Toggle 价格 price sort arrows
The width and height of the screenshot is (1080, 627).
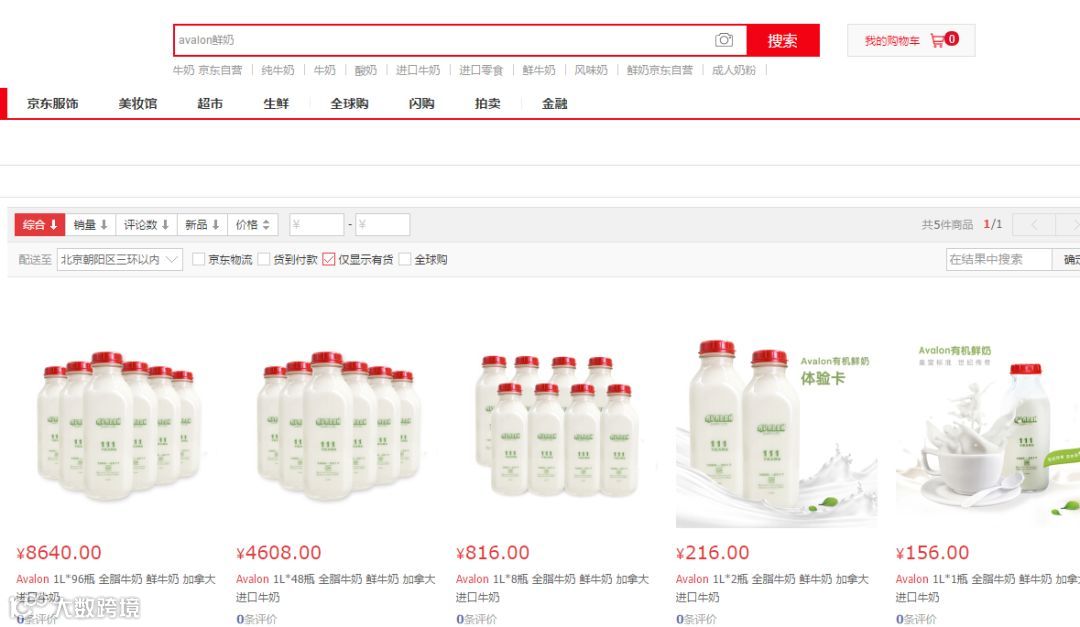tap(252, 225)
